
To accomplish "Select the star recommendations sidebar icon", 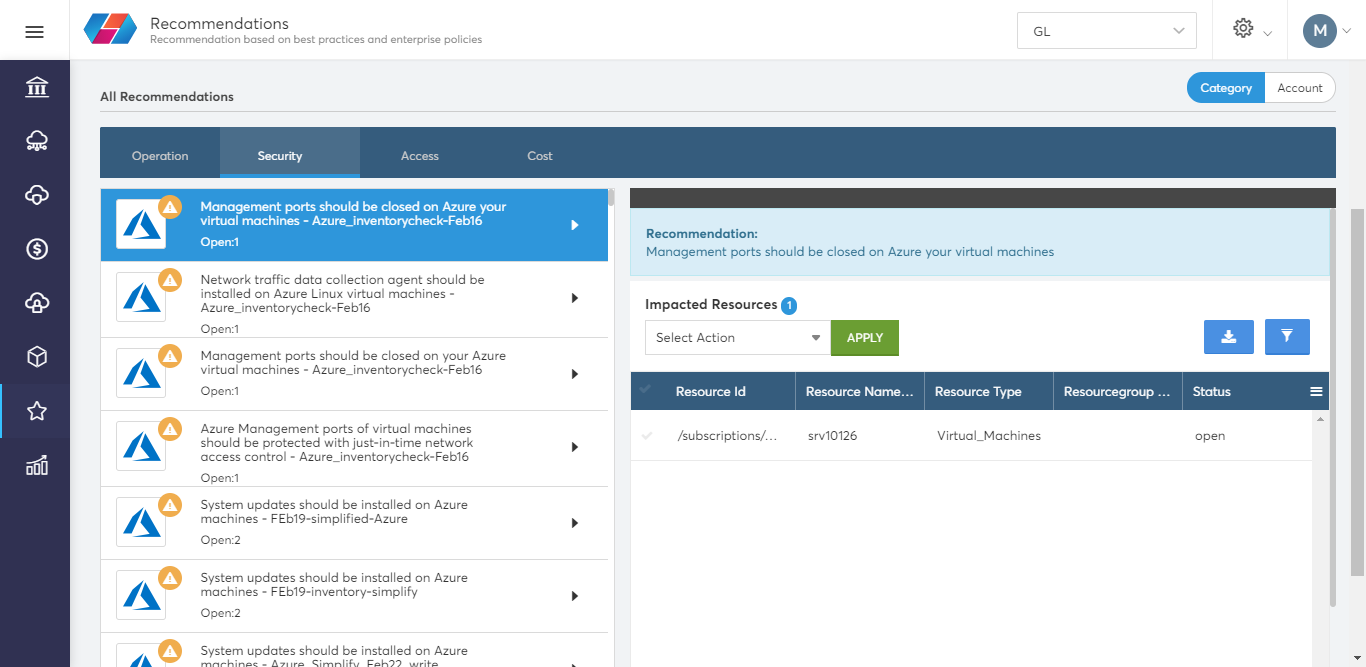I will click(37, 411).
